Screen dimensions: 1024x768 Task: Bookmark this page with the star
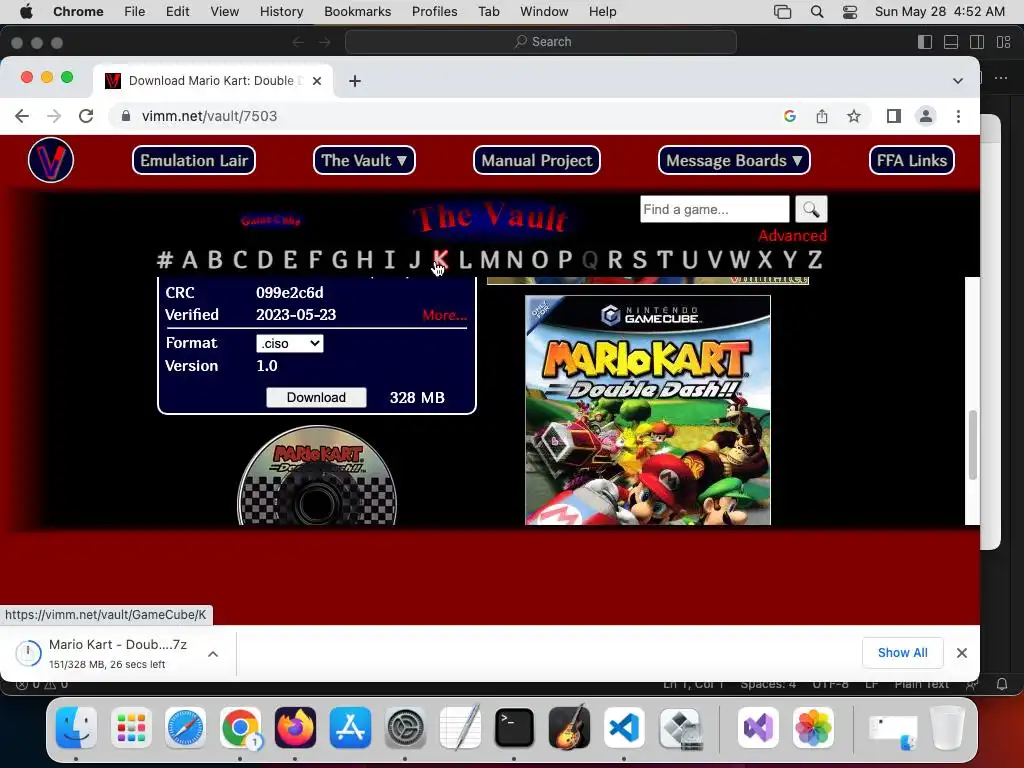tap(854, 116)
